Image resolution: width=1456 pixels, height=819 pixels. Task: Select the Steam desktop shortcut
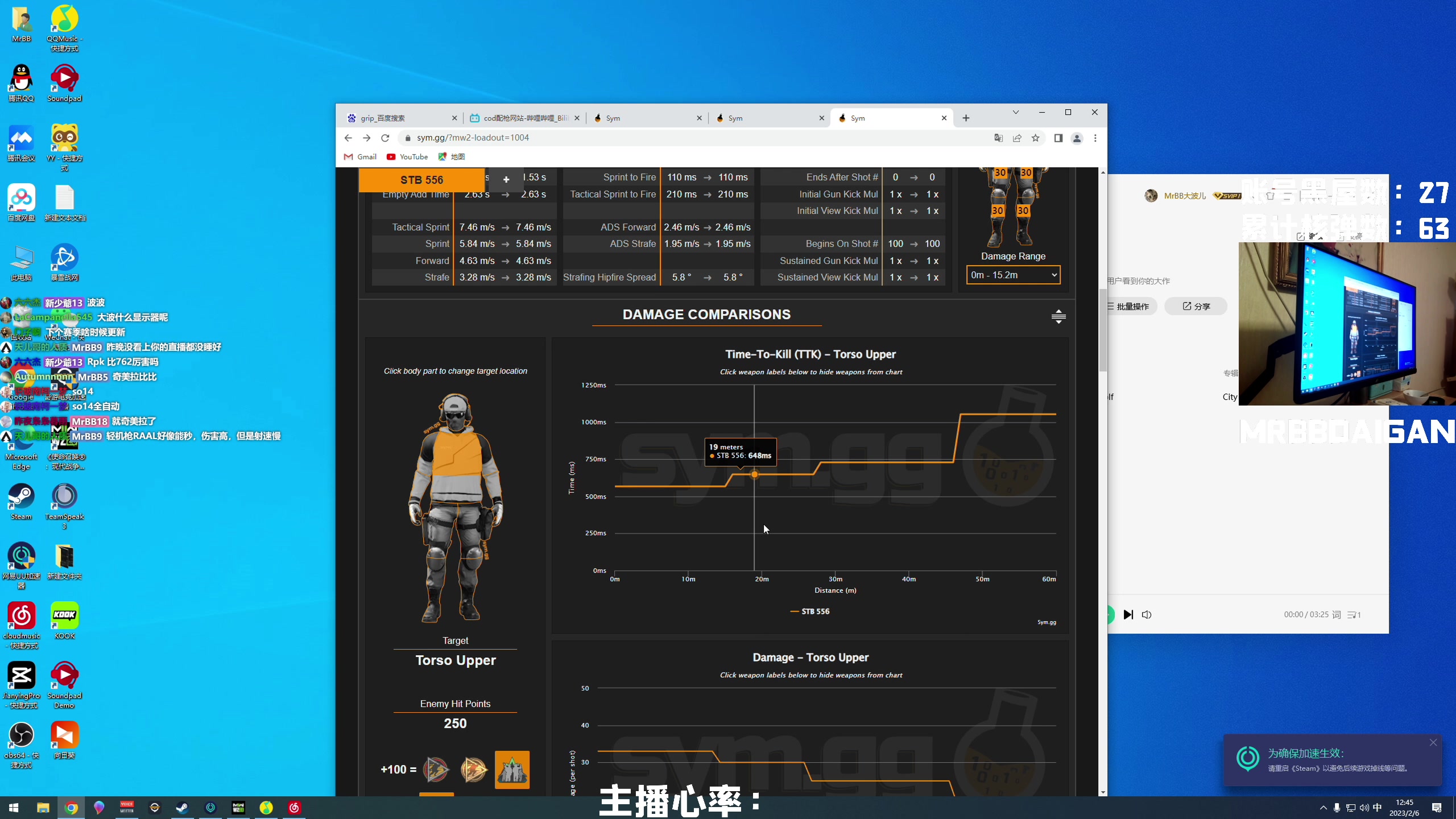point(21,502)
